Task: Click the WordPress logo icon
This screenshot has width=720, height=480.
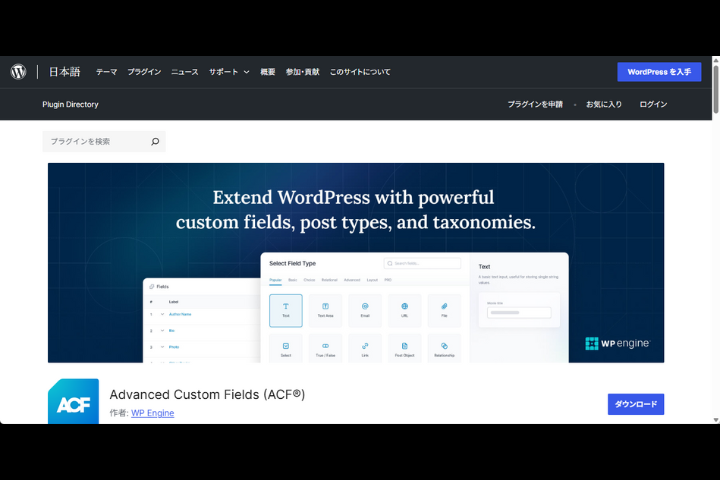Action: click(18, 72)
